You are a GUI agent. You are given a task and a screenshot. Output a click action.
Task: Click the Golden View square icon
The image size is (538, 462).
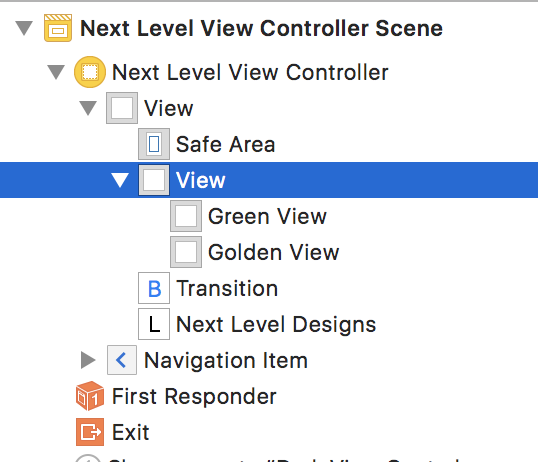(x=186, y=252)
